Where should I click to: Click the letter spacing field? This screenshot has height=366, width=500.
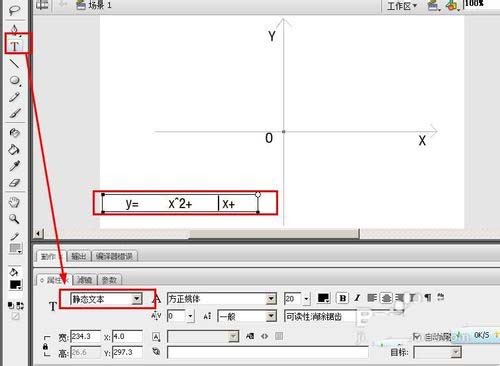[176, 316]
